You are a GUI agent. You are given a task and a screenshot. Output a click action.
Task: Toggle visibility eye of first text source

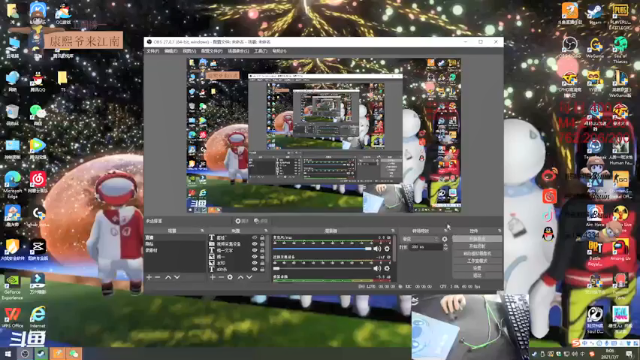pos(254,238)
